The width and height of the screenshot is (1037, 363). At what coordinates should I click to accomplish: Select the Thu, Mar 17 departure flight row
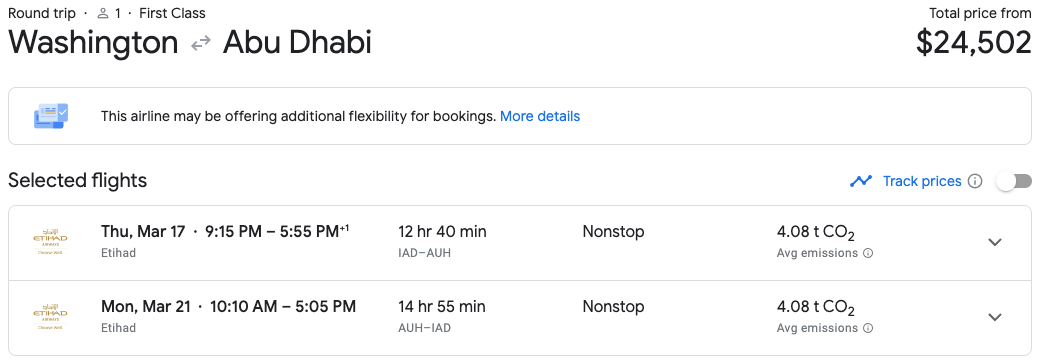point(519,243)
